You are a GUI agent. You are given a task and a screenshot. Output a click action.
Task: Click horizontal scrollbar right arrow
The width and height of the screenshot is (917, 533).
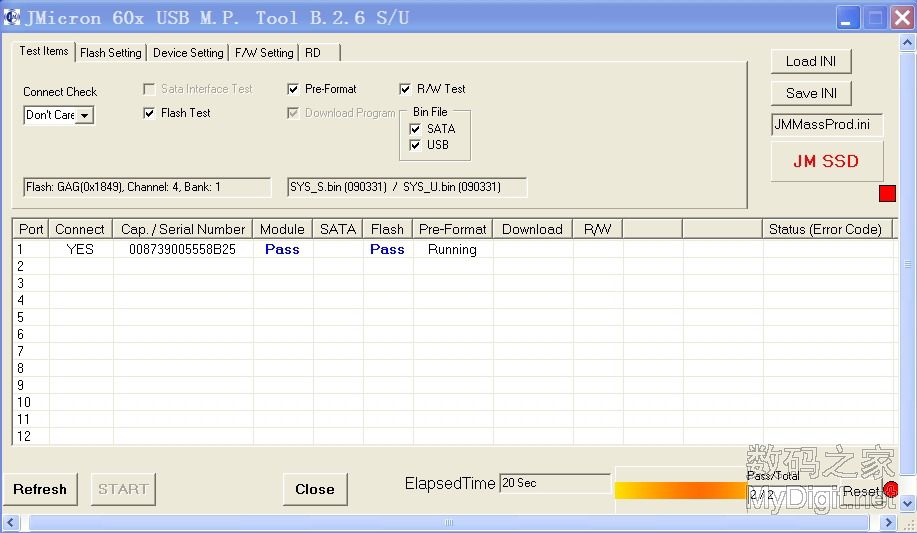click(888, 522)
